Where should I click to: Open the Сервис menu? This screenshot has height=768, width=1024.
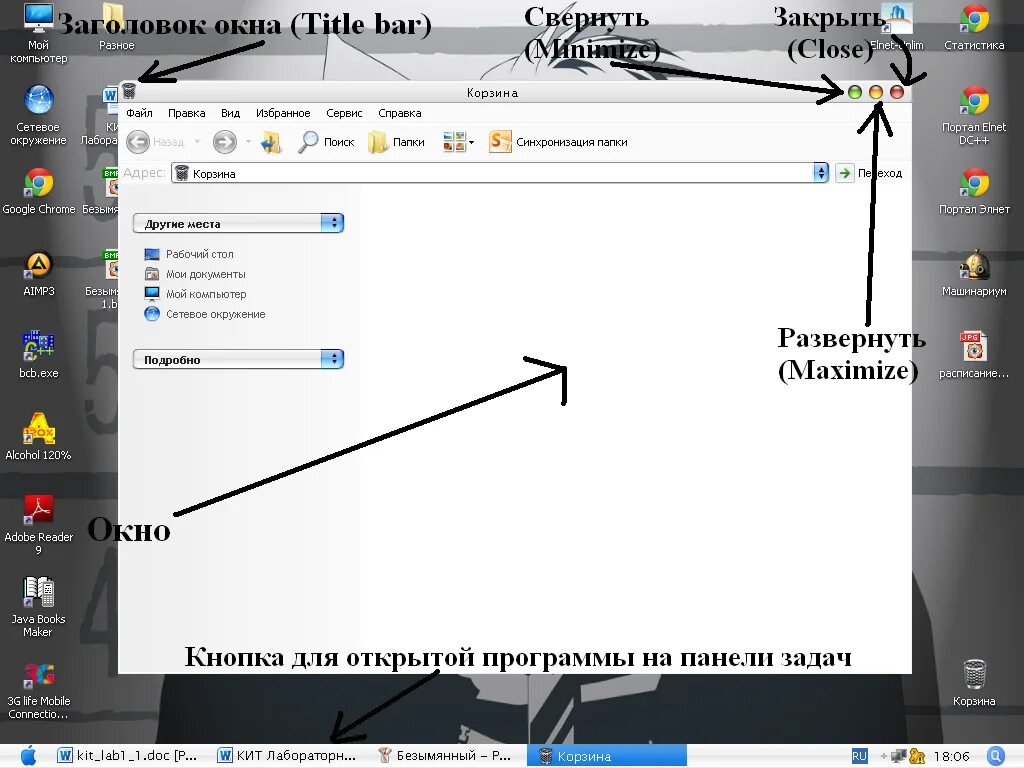pos(344,113)
